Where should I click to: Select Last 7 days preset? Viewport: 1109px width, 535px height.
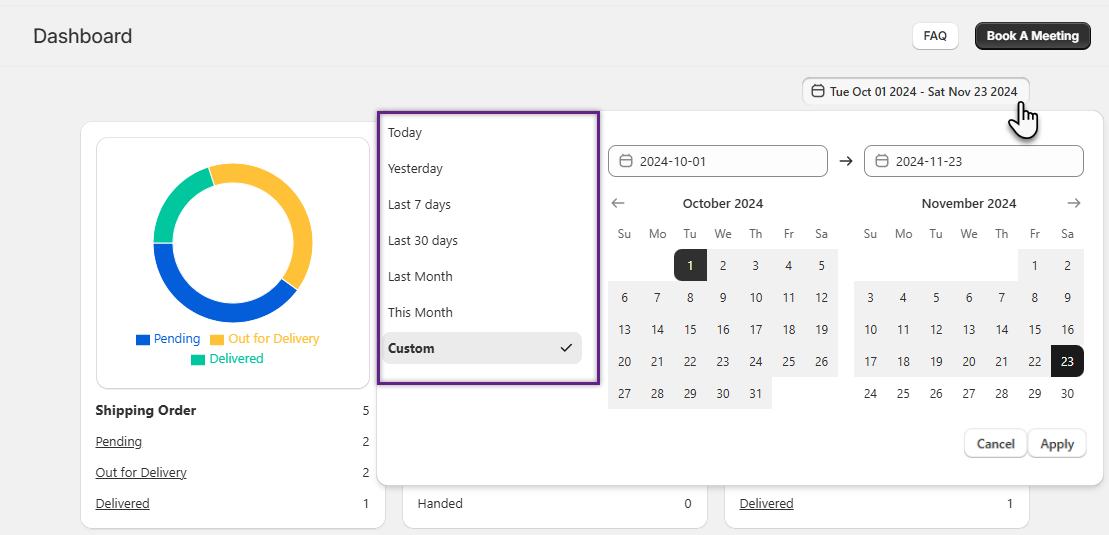pyautogui.click(x=419, y=205)
